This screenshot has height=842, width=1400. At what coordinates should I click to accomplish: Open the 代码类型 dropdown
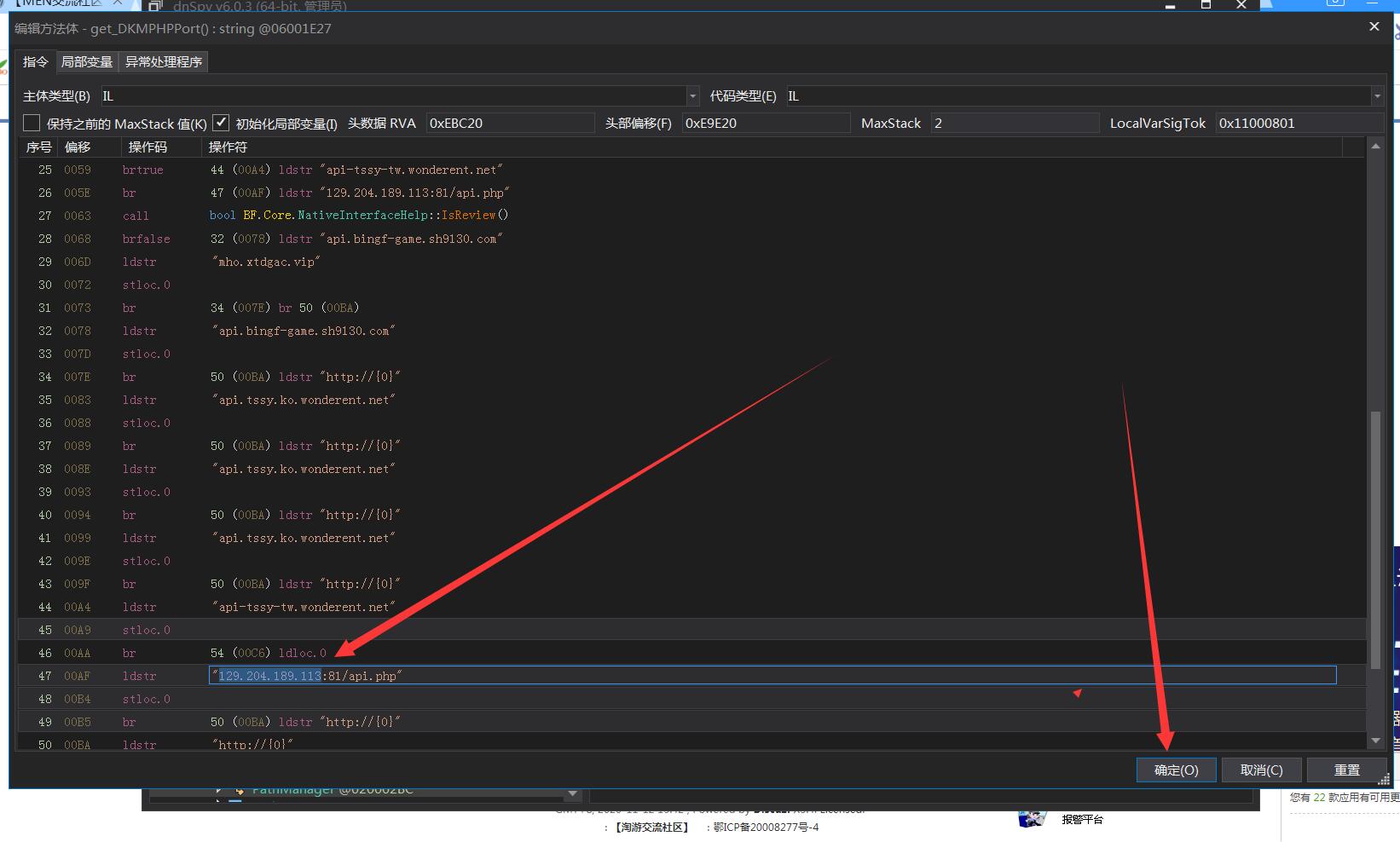(x=1376, y=96)
